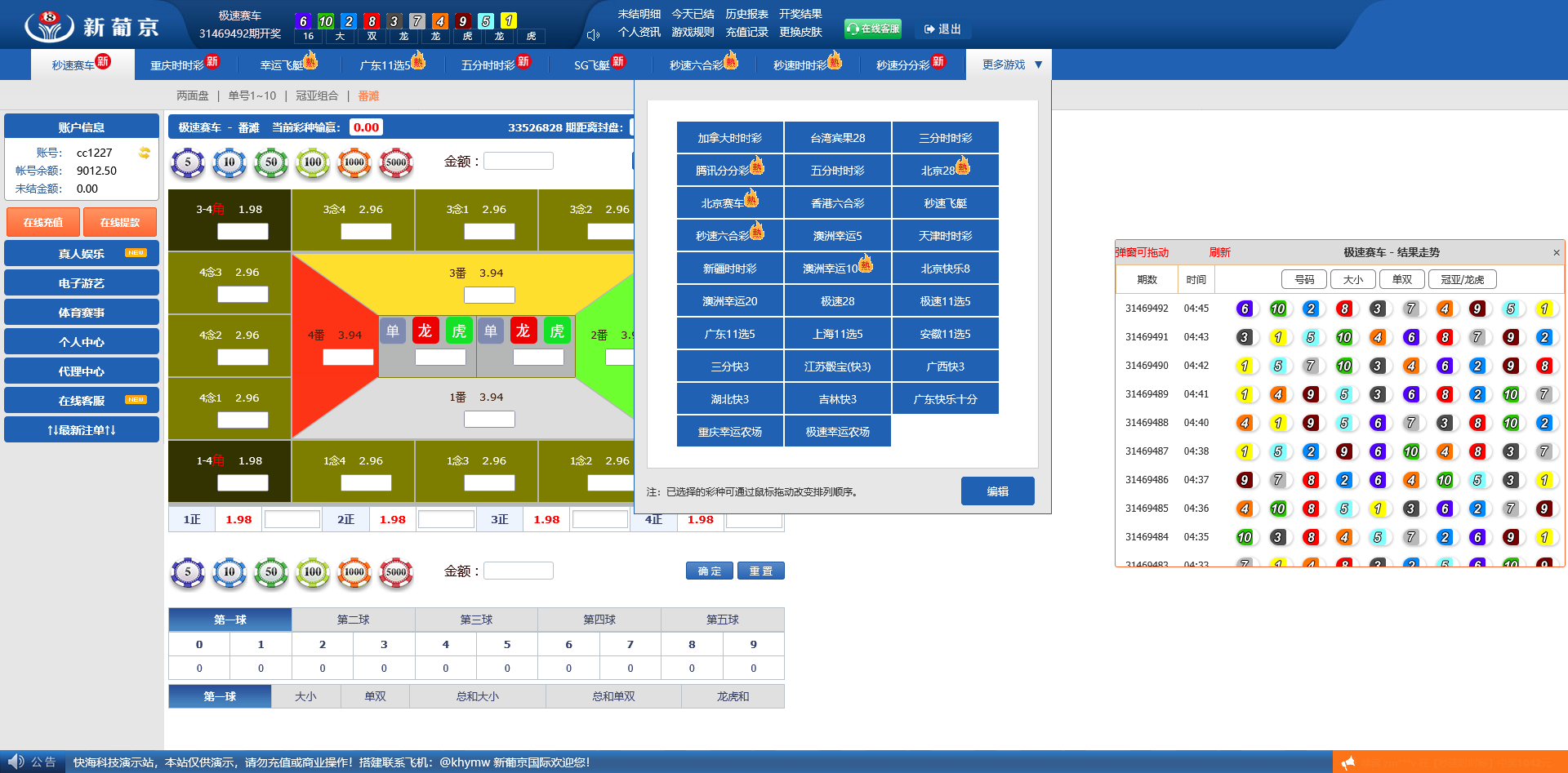Viewport: 1568px width, 773px height.
Task: Pick the 1000 chip in lower chip row
Action: (354, 572)
